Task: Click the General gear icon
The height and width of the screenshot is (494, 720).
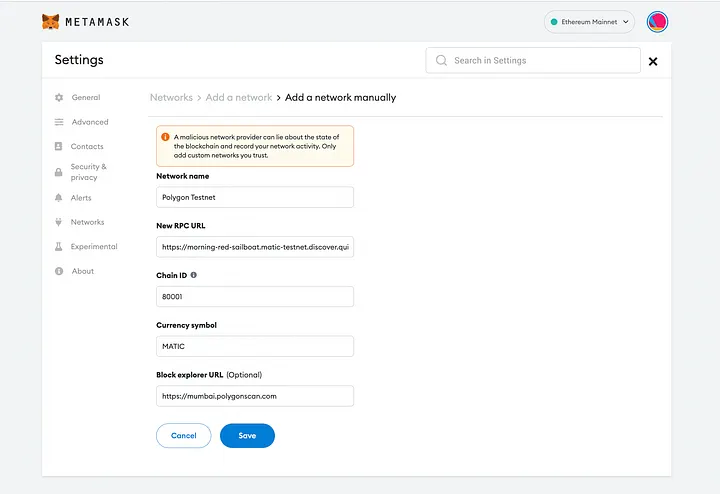Action: (59, 98)
